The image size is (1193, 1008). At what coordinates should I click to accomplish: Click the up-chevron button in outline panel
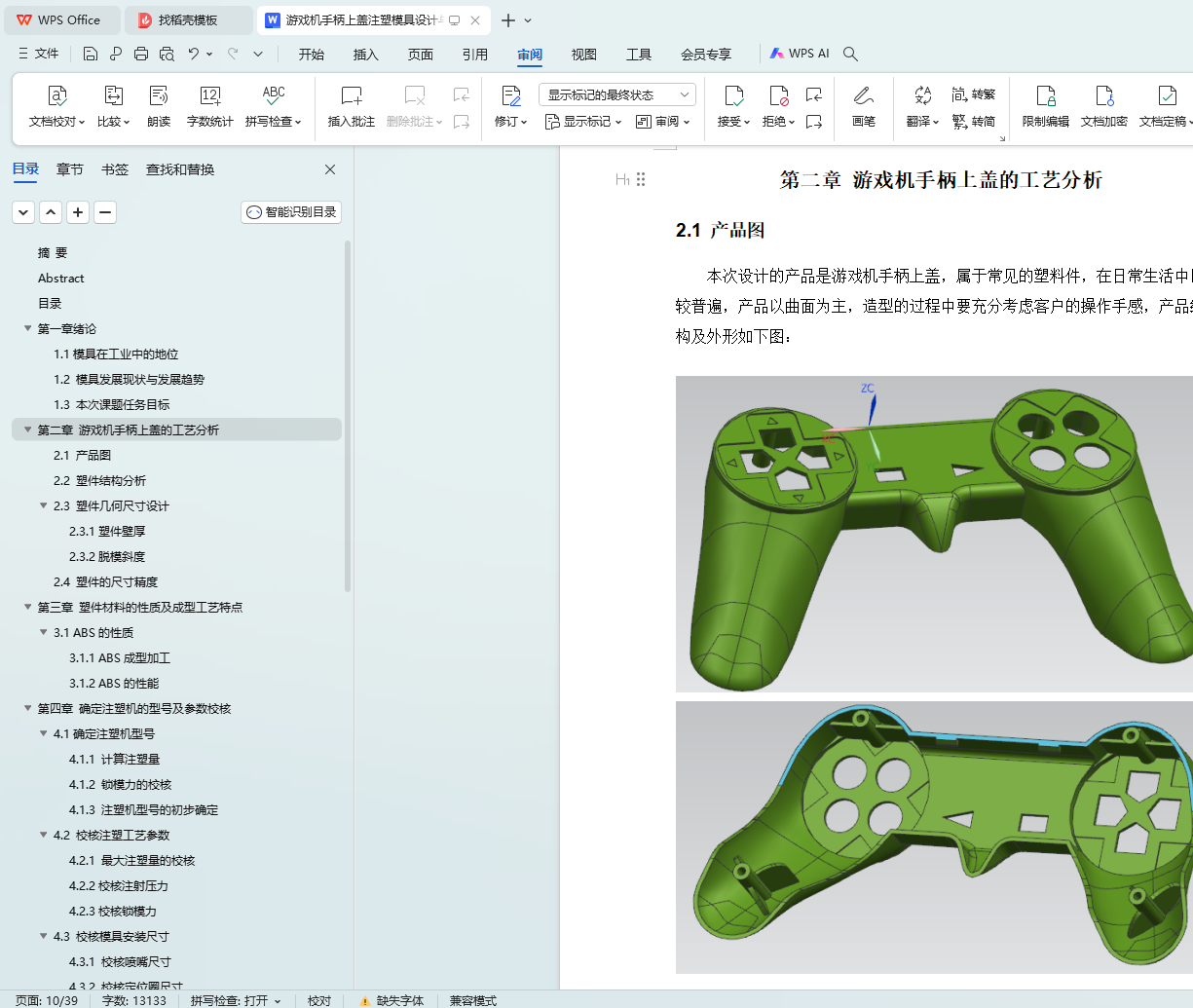[x=51, y=212]
